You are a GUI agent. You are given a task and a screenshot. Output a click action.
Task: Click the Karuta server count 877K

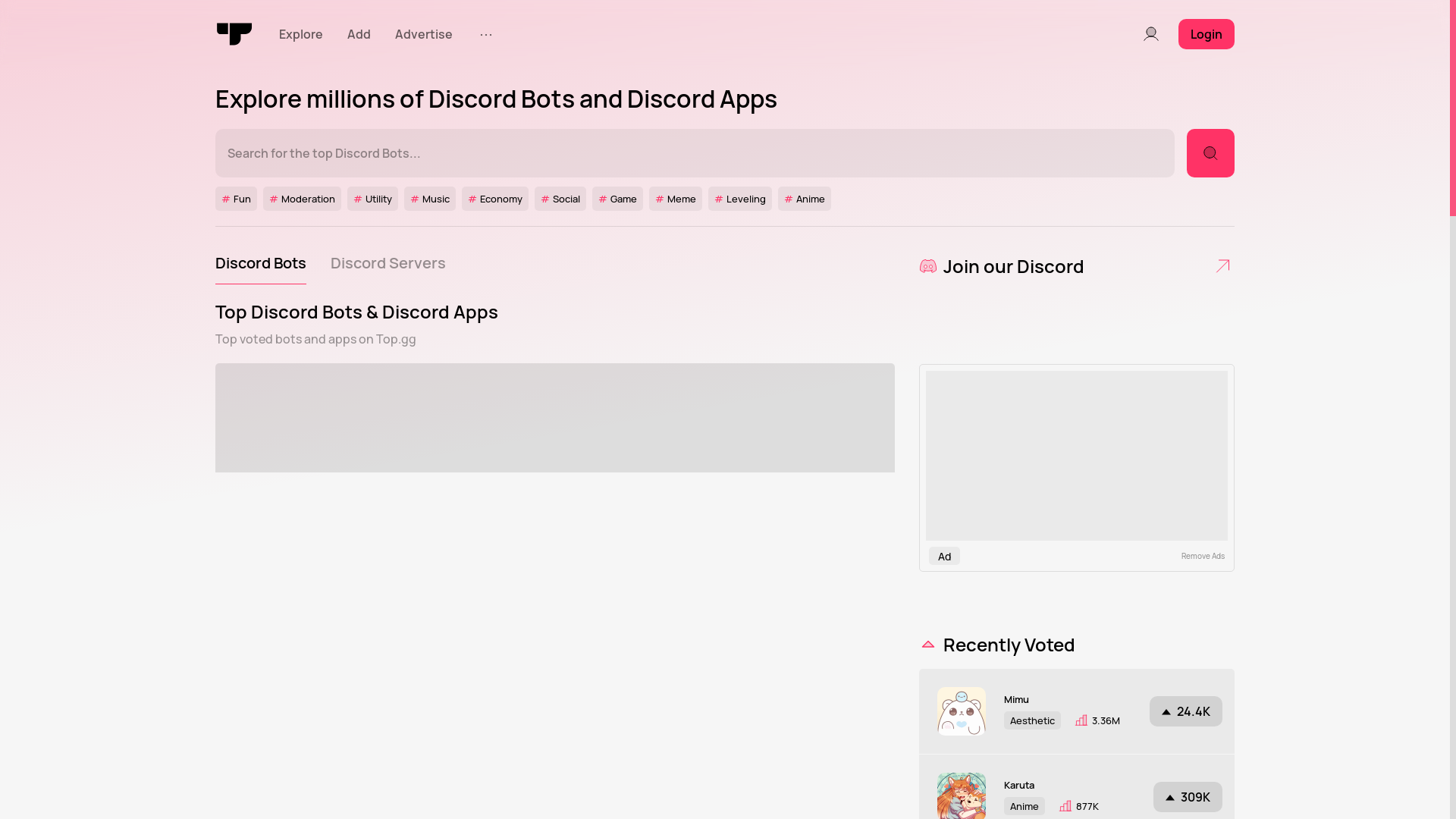click(x=1079, y=806)
